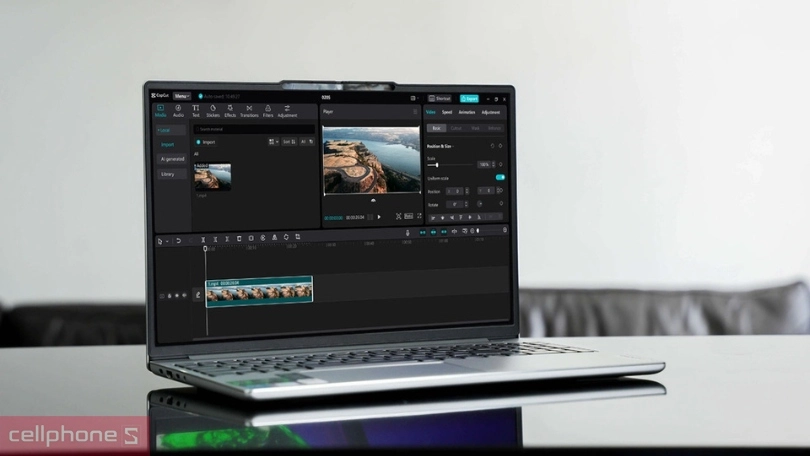Image resolution: width=810 pixels, height=456 pixels.
Task: Click the undo icon in timeline toolbar
Action: pos(178,240)
